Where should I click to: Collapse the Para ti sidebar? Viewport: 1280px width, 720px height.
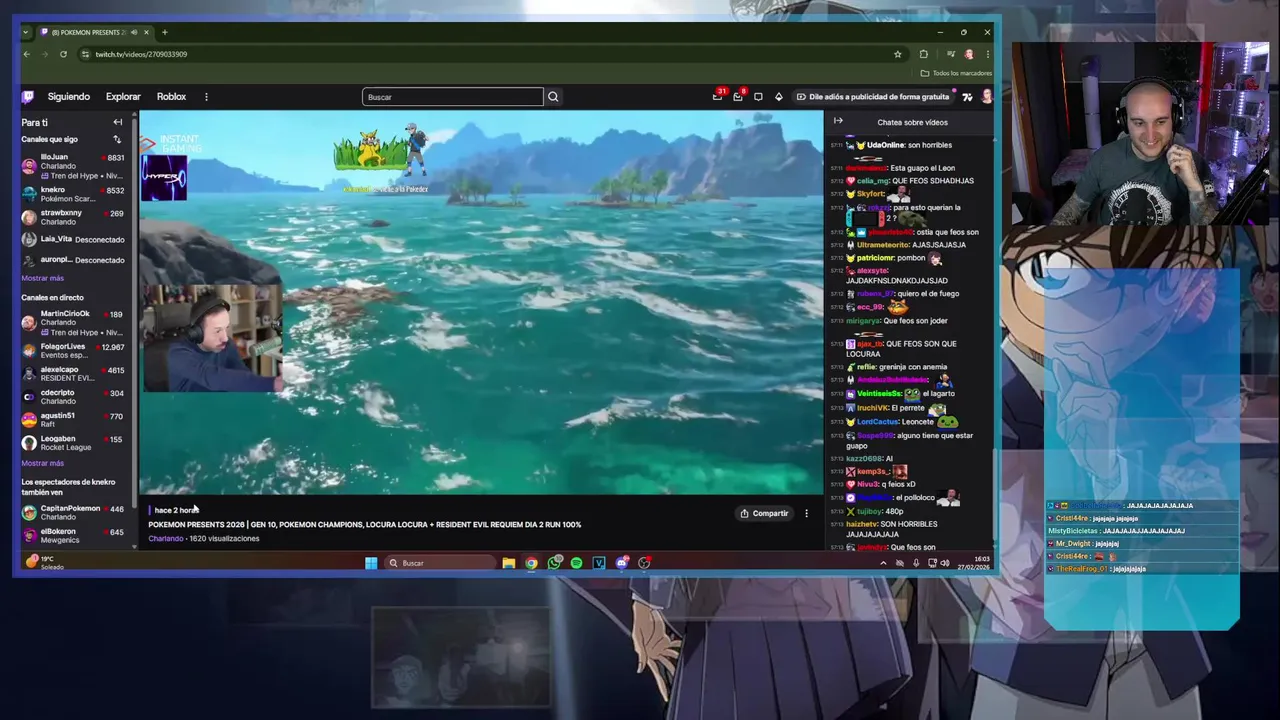point(117,122)
